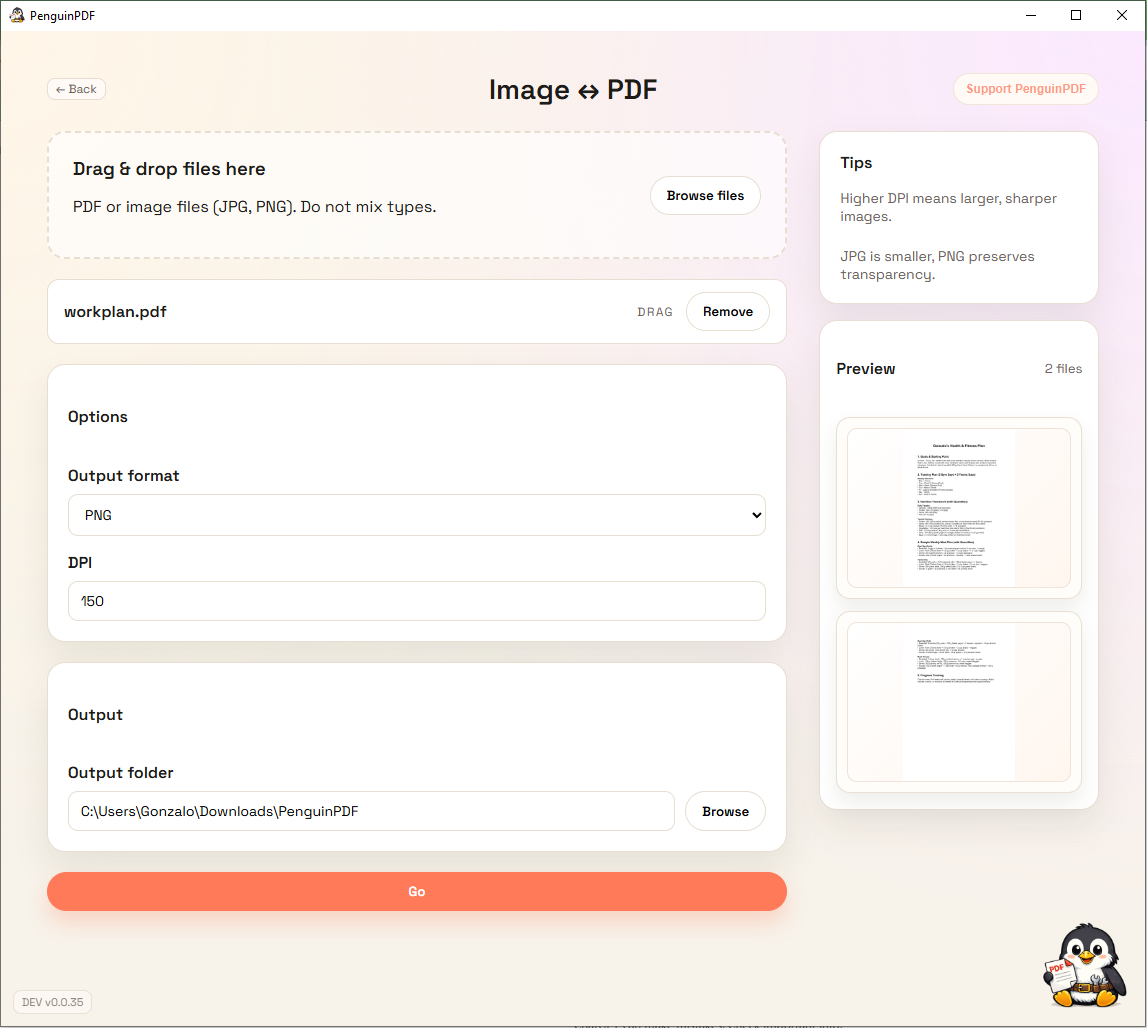1147x1028 pixels.
Task: Click inside the DPI input field
Action: click(416, 601)
